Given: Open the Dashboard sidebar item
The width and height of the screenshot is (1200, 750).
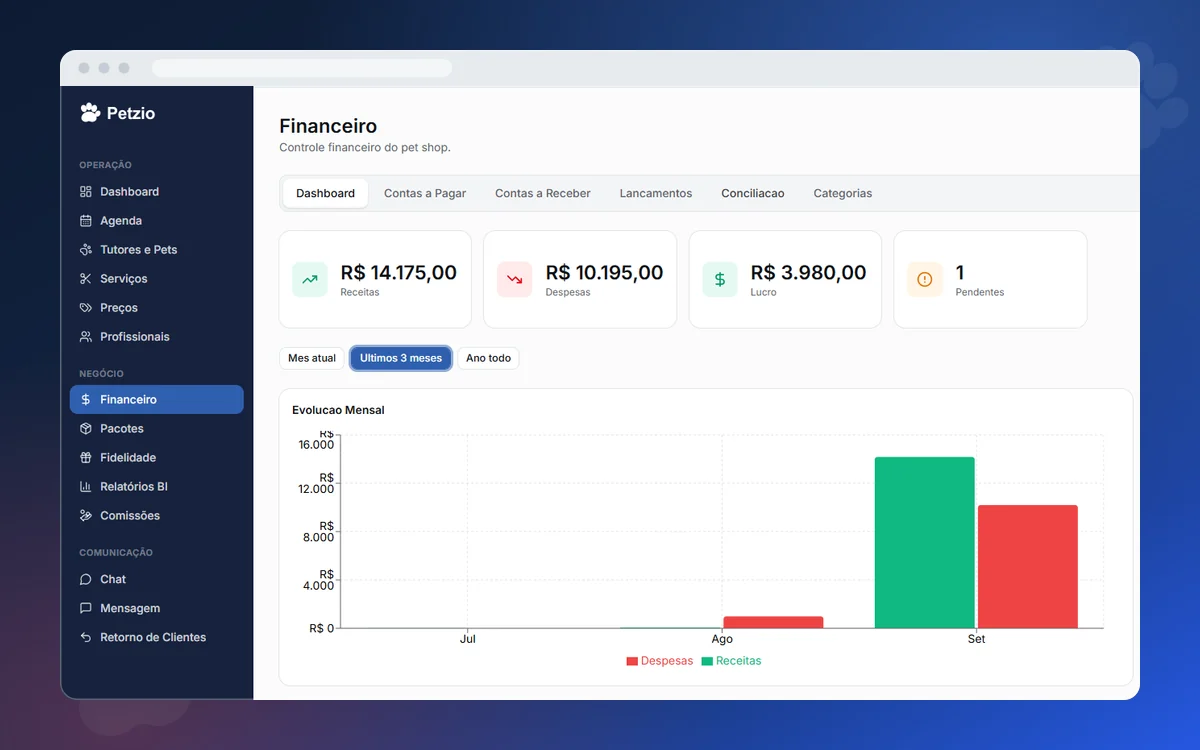Looking at the screenshot, I should pyautogui.click(x=156, y=192).
